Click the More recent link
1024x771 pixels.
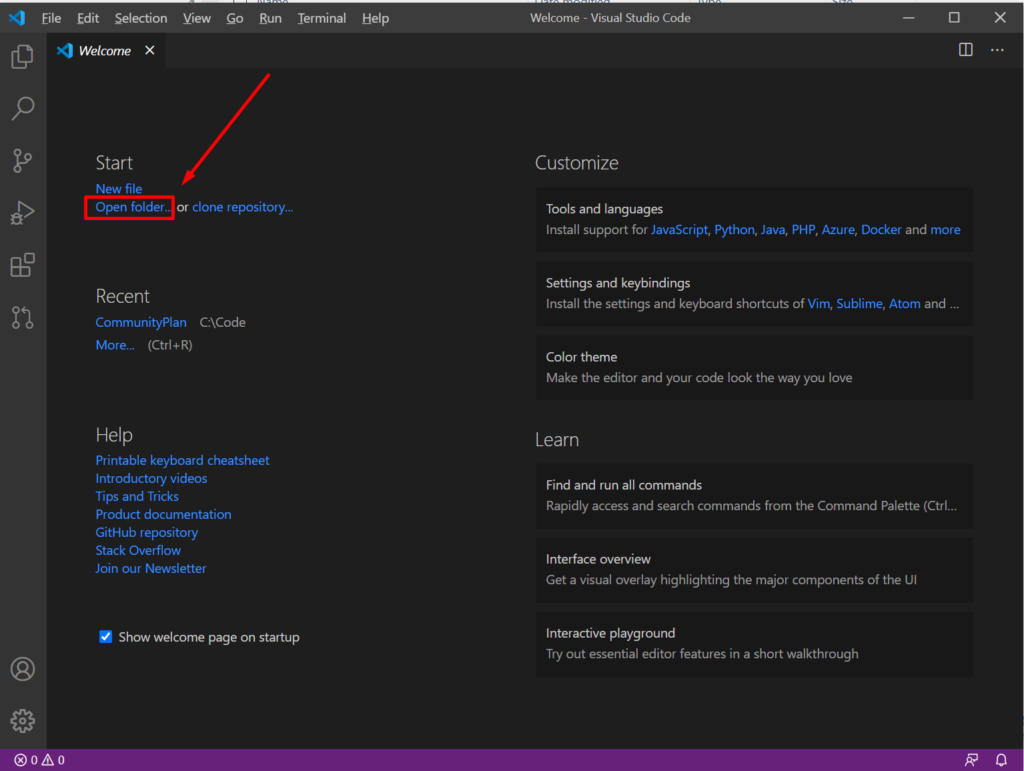click(115, 345)
